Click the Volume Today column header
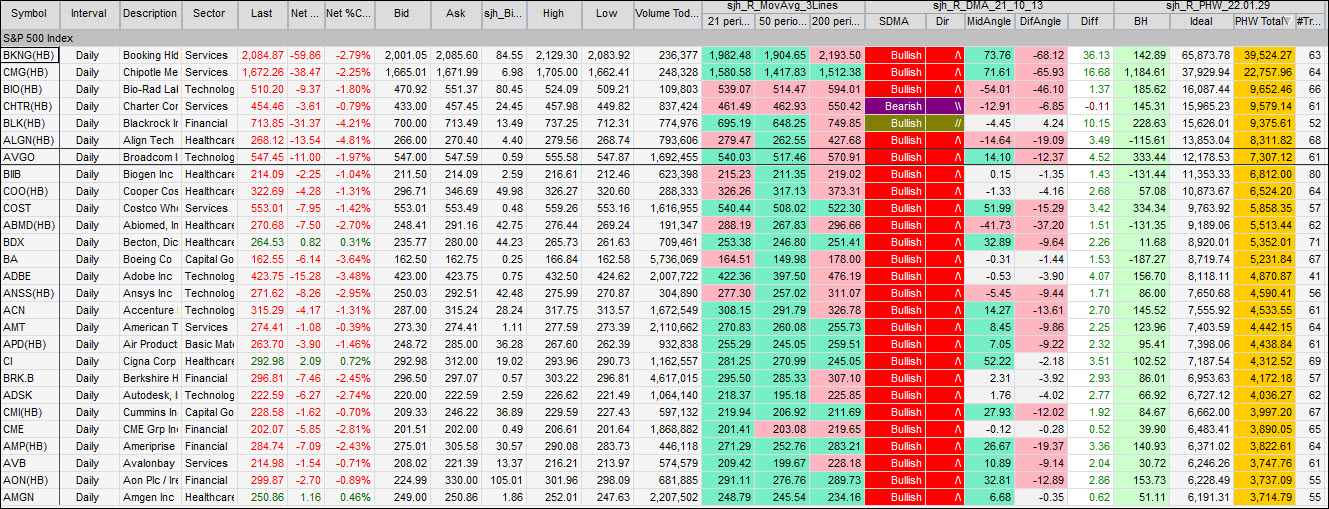 coord(668,14)
